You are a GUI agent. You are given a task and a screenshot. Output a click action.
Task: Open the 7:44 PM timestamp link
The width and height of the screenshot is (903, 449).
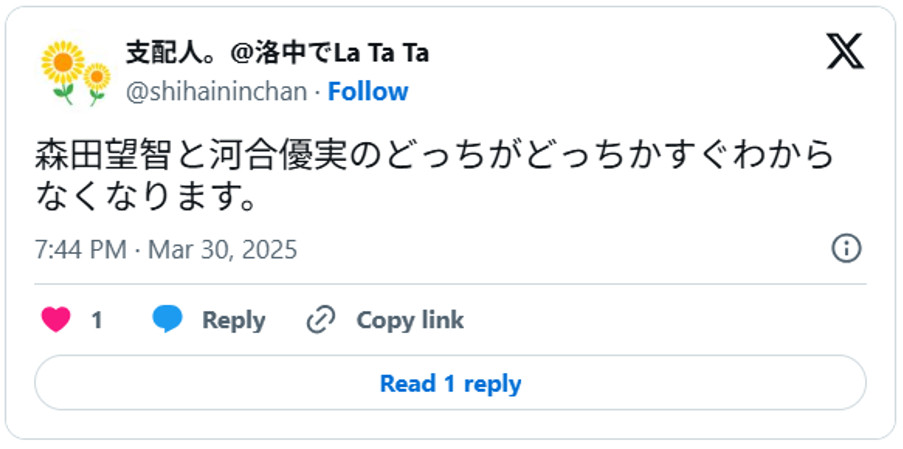(80, 249)
